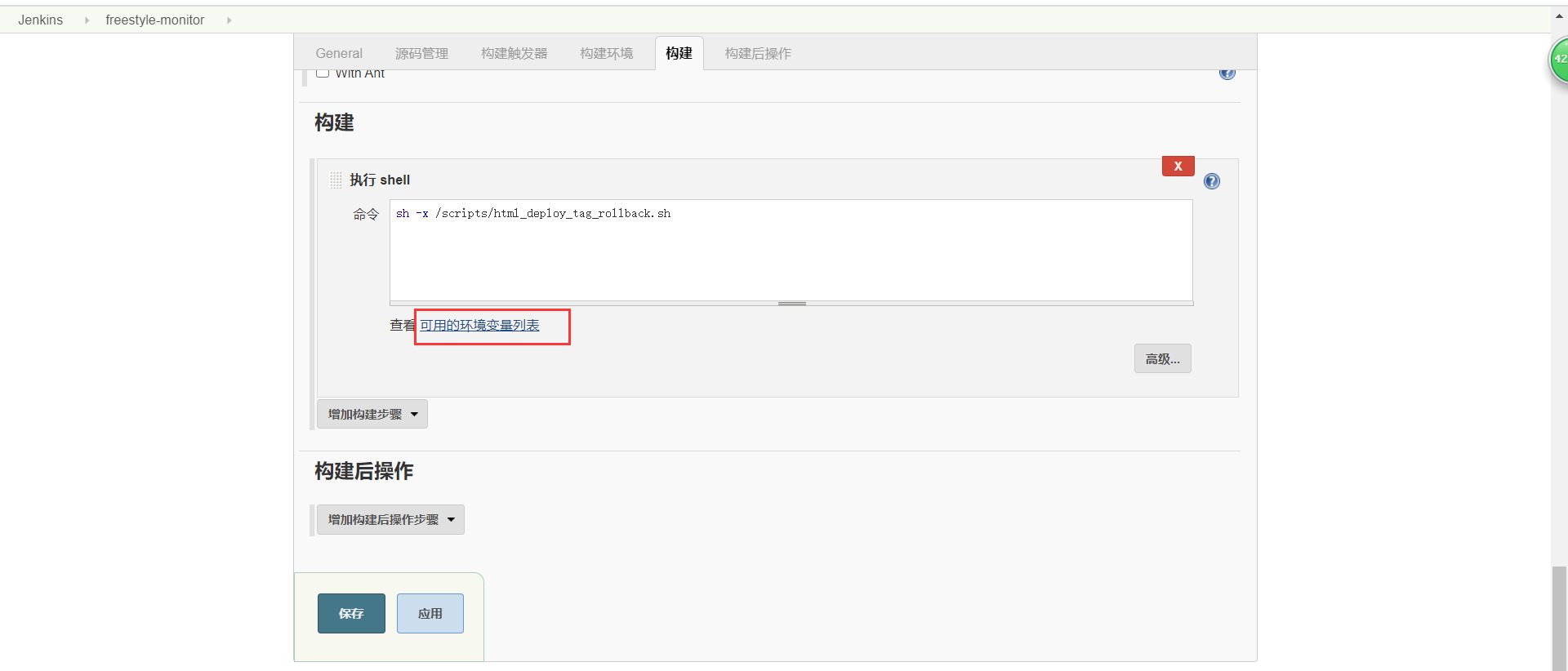Open help for the execute shell step
The image size is (1568, 671).
pos(1212,181)
